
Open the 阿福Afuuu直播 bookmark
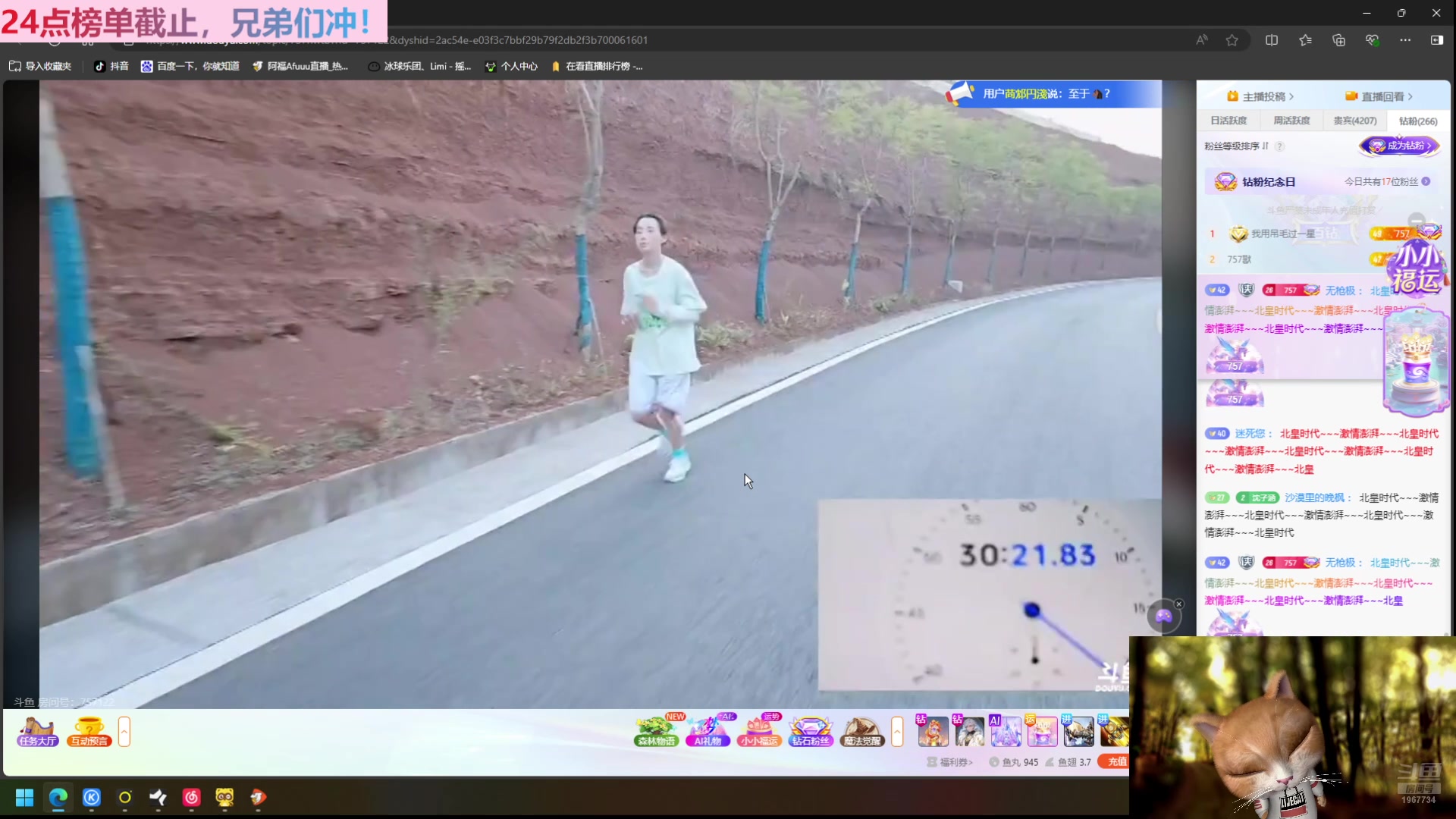click(300, 67)
